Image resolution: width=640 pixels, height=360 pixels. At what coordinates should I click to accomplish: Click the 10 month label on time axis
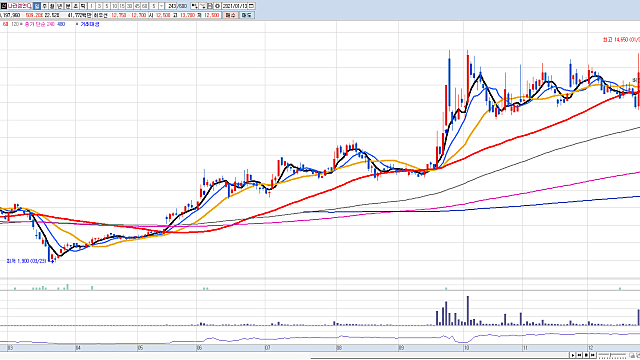tap(466, 348)
